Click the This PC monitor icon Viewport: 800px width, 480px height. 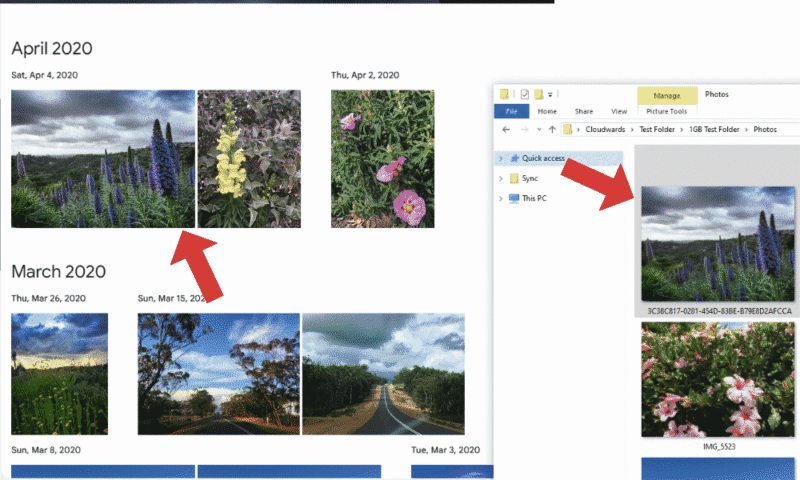[514, 198]
